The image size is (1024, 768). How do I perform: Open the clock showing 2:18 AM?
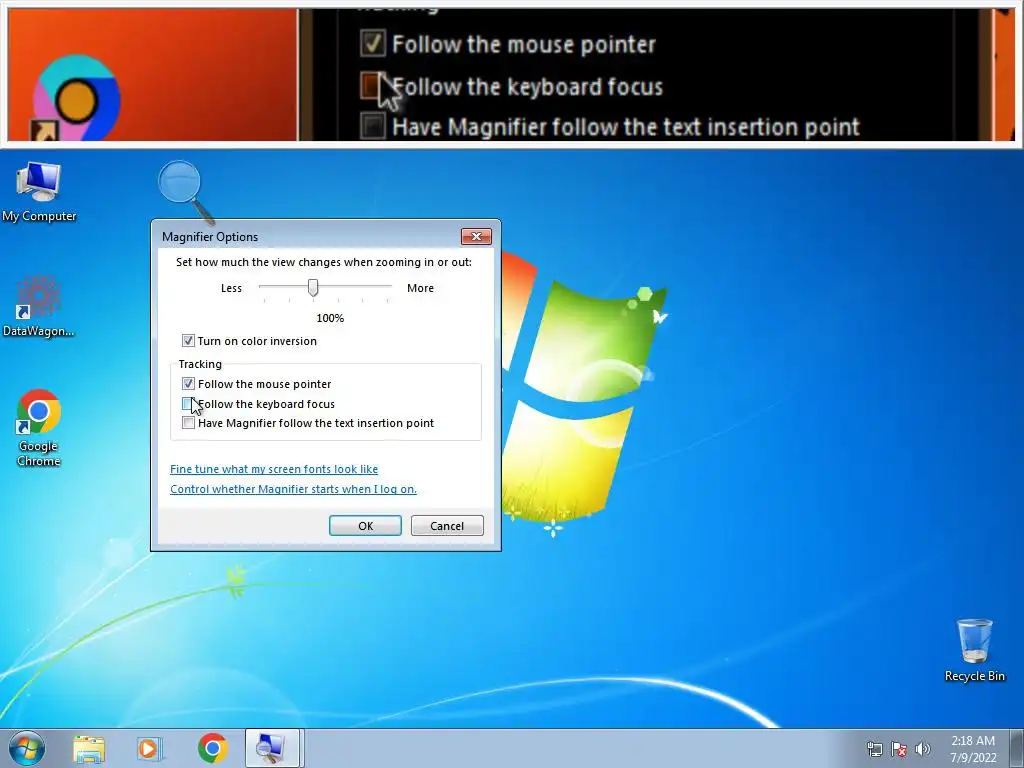pyautogui.click(x=973, y=749)
